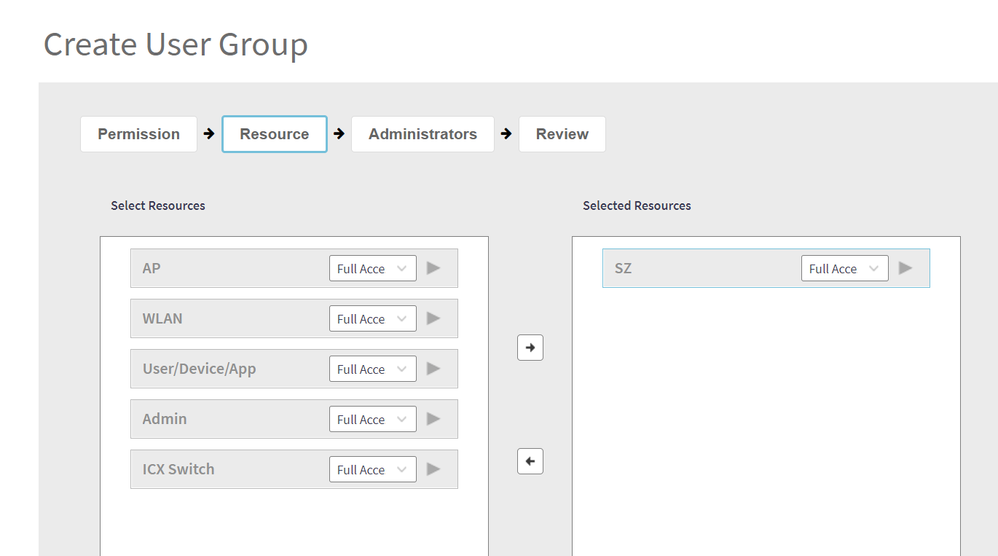Image resolution: width=998 pixels, height=556 pixels.
Task: Move resource right with the right-arrow button
Action: 530,348
